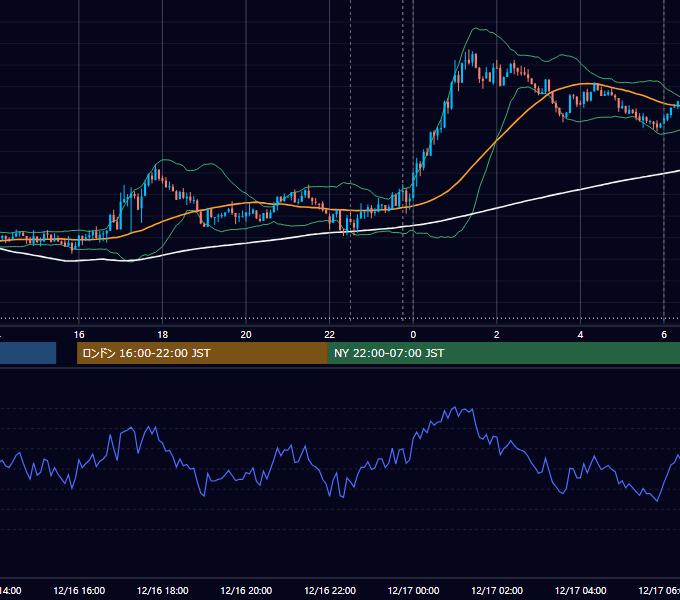The width and height of the screenshot is (680, 600).
Task: Click the 12/16 20:00 date label
Action: 246,590
